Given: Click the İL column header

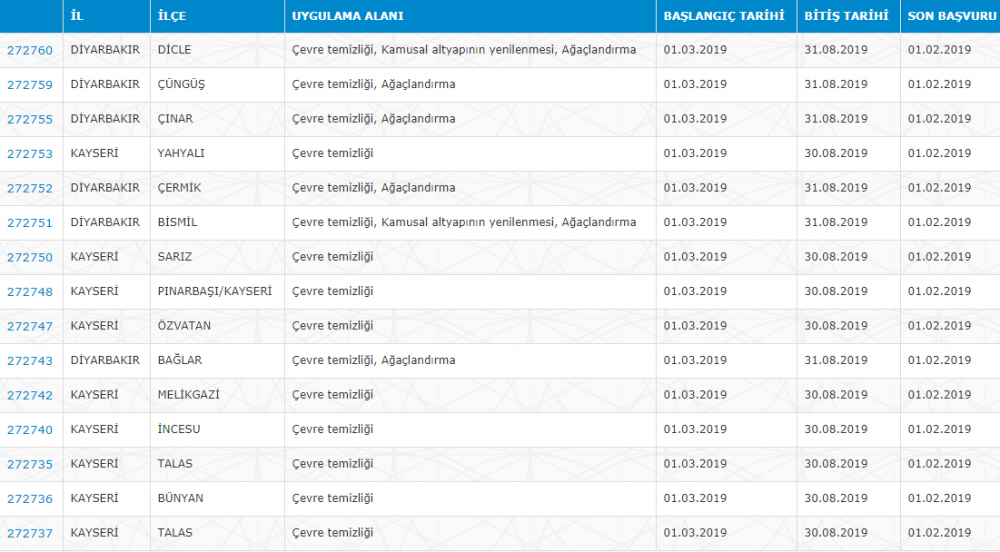Looking at the screenshot, I should tap(77, 16).
